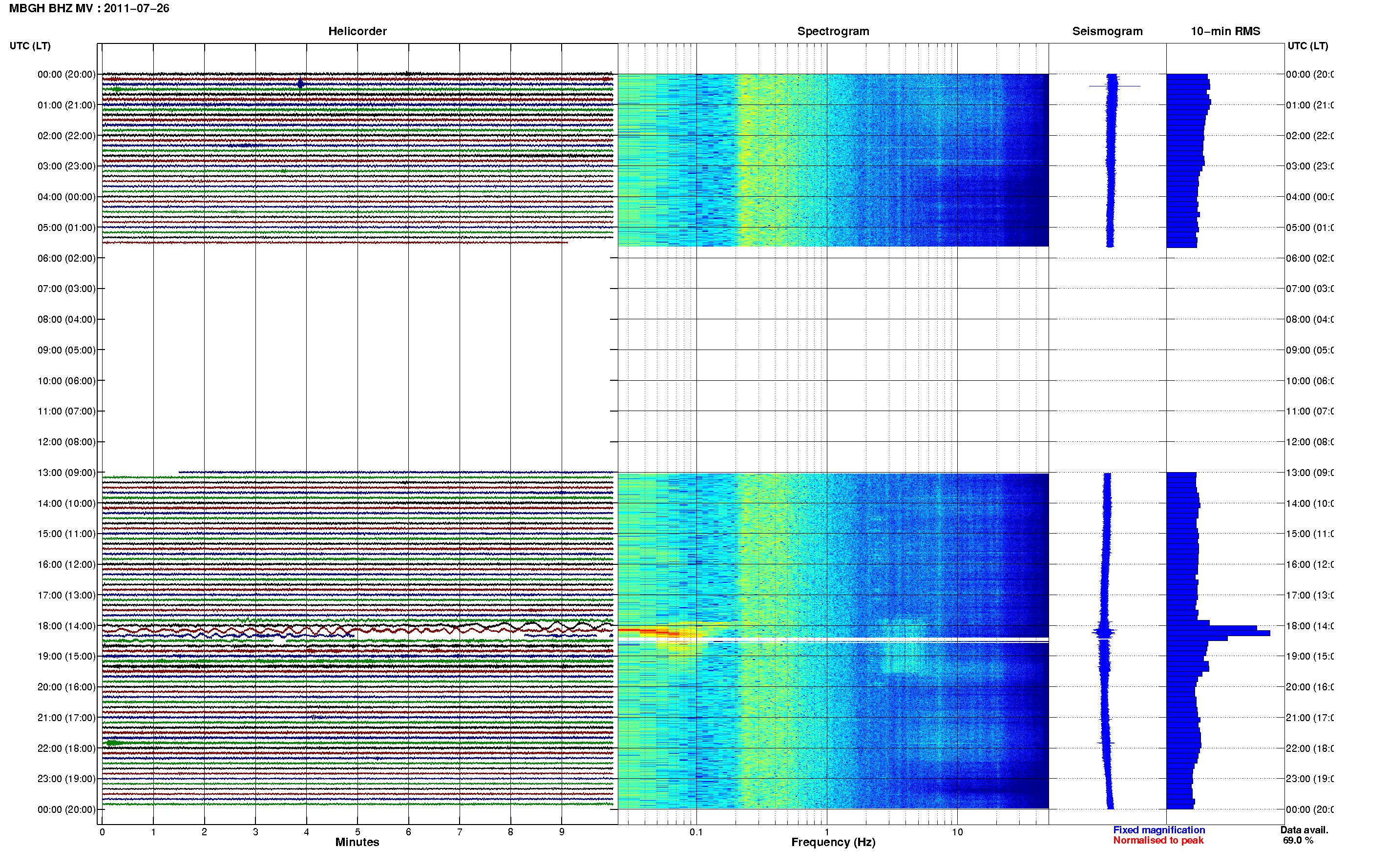
Task: Click the left-side UTC (LT) axis header
Action: click(x=30, y=46)
